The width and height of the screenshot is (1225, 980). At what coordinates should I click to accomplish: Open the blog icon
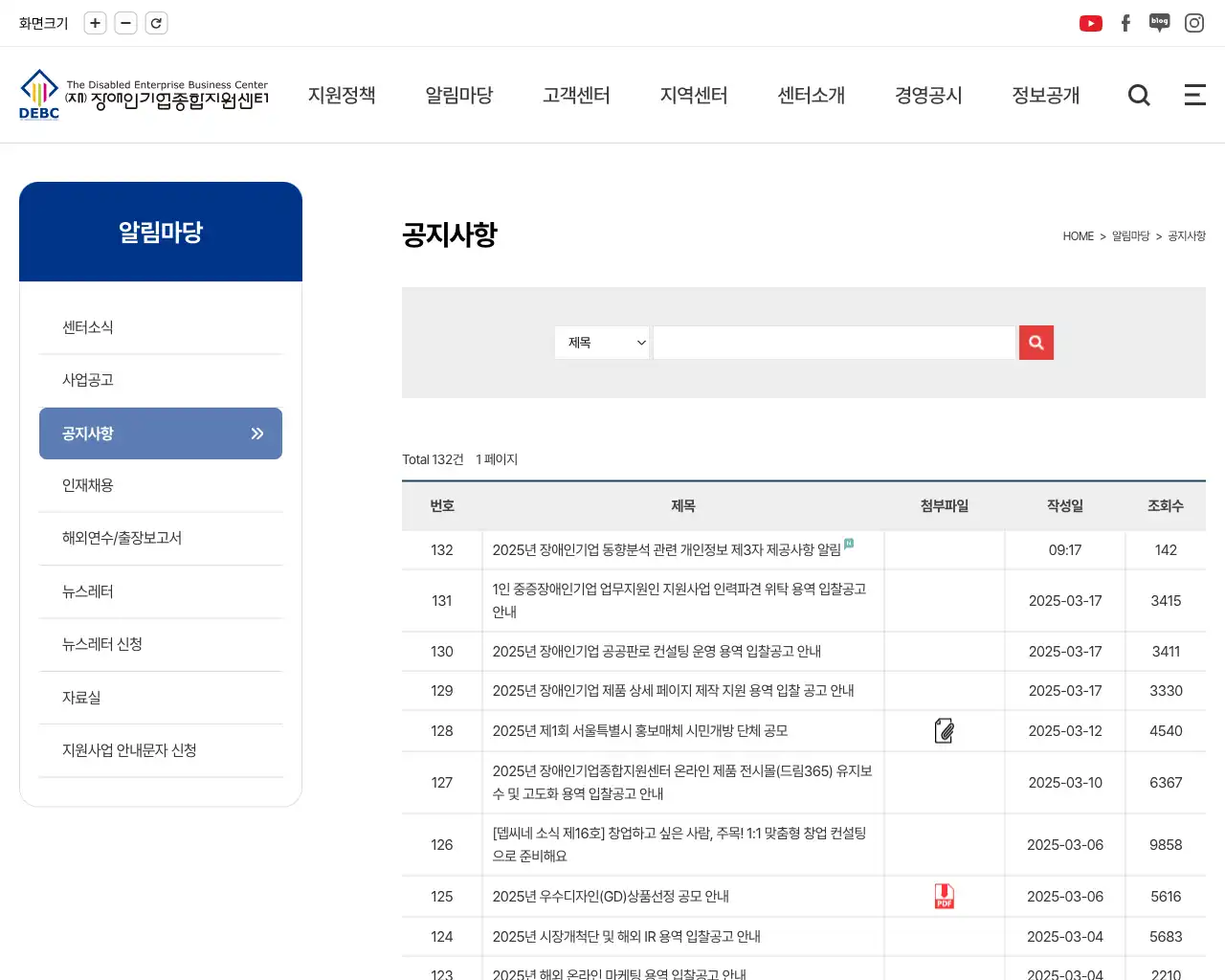[x=1159, y=23]
